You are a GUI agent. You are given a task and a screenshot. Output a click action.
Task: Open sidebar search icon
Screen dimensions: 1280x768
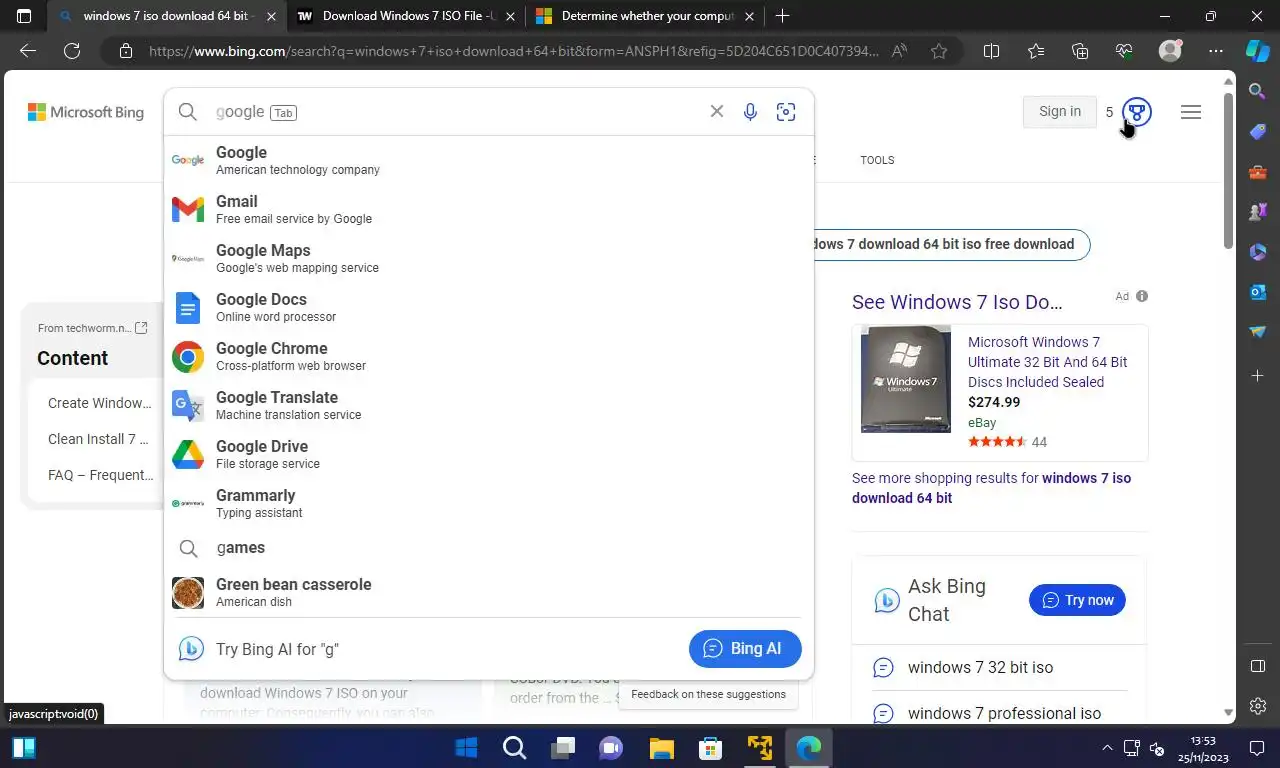pyautogui.click(x=1258, y=92)
